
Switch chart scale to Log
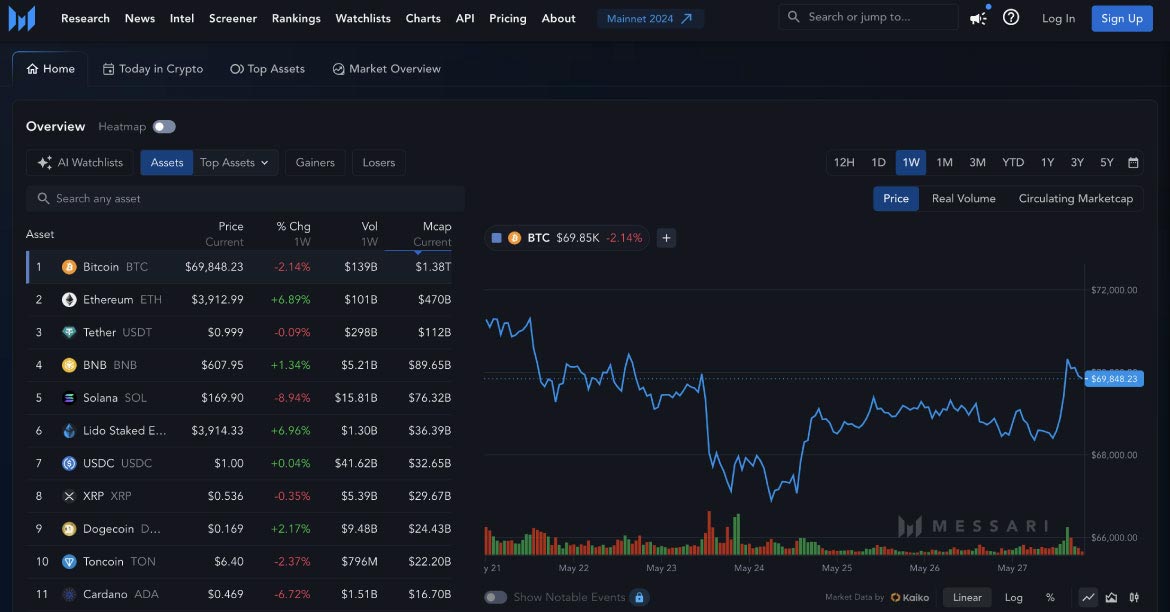tap(1014, 596)
